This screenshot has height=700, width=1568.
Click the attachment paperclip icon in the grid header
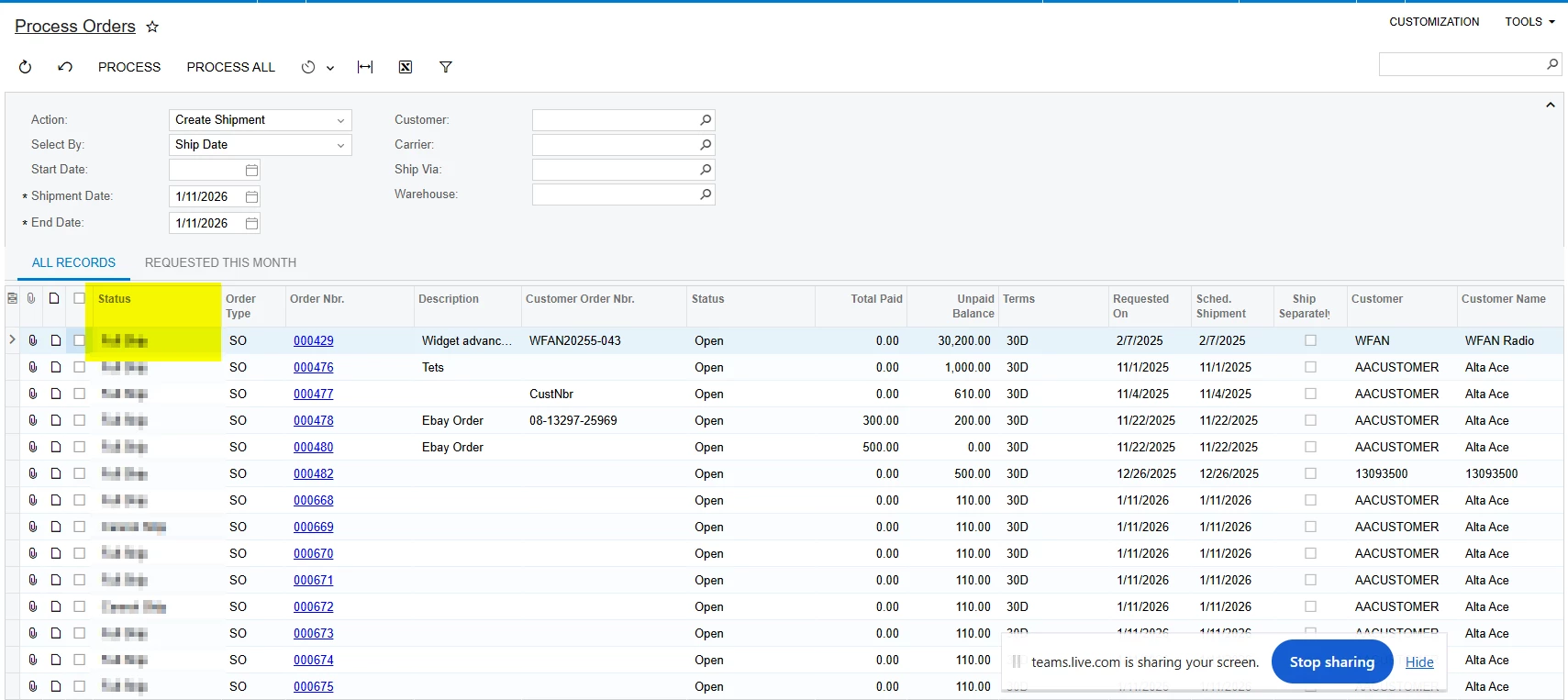[x=31, y=298]
